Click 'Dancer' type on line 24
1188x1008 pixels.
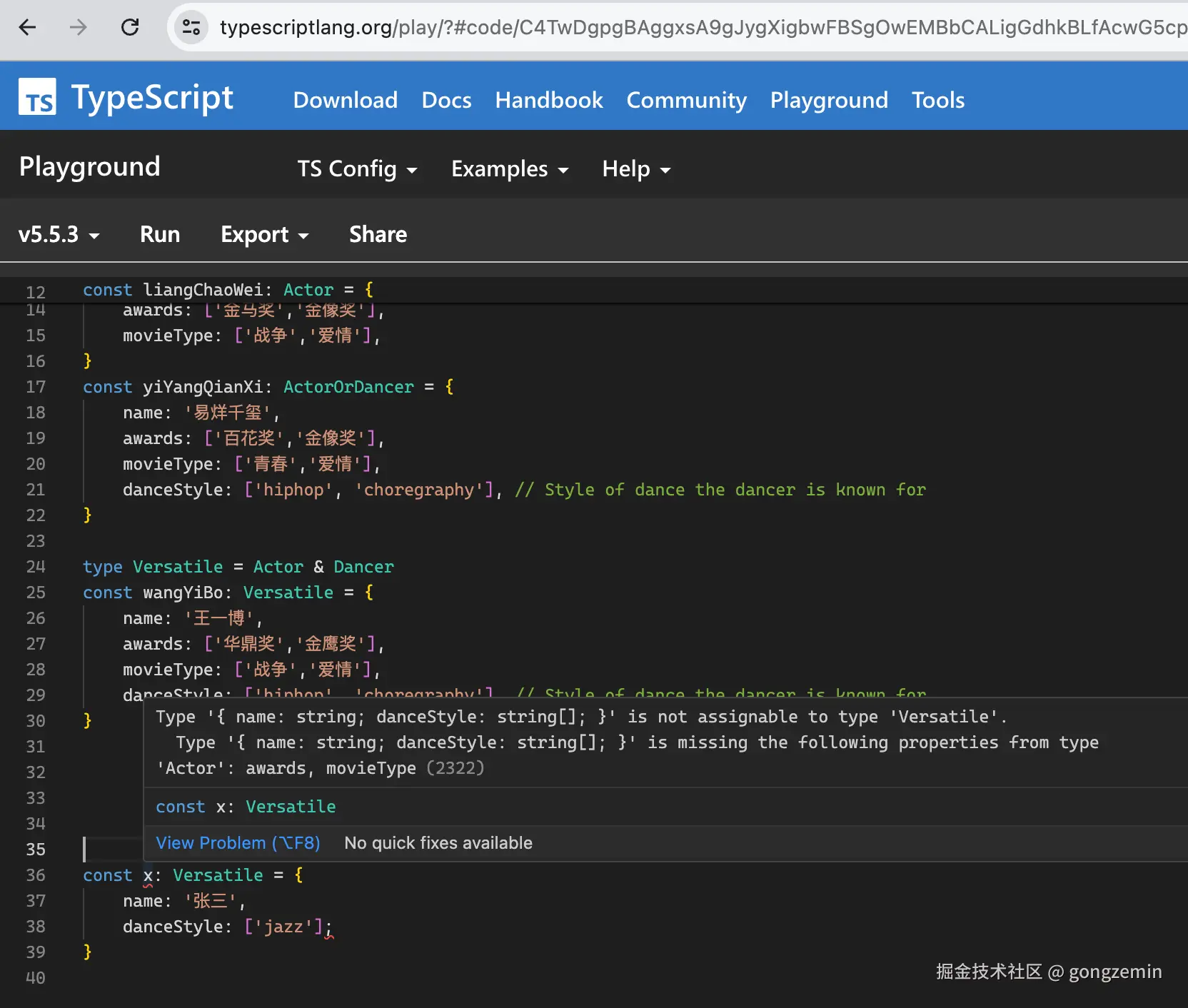click(363, 567)
